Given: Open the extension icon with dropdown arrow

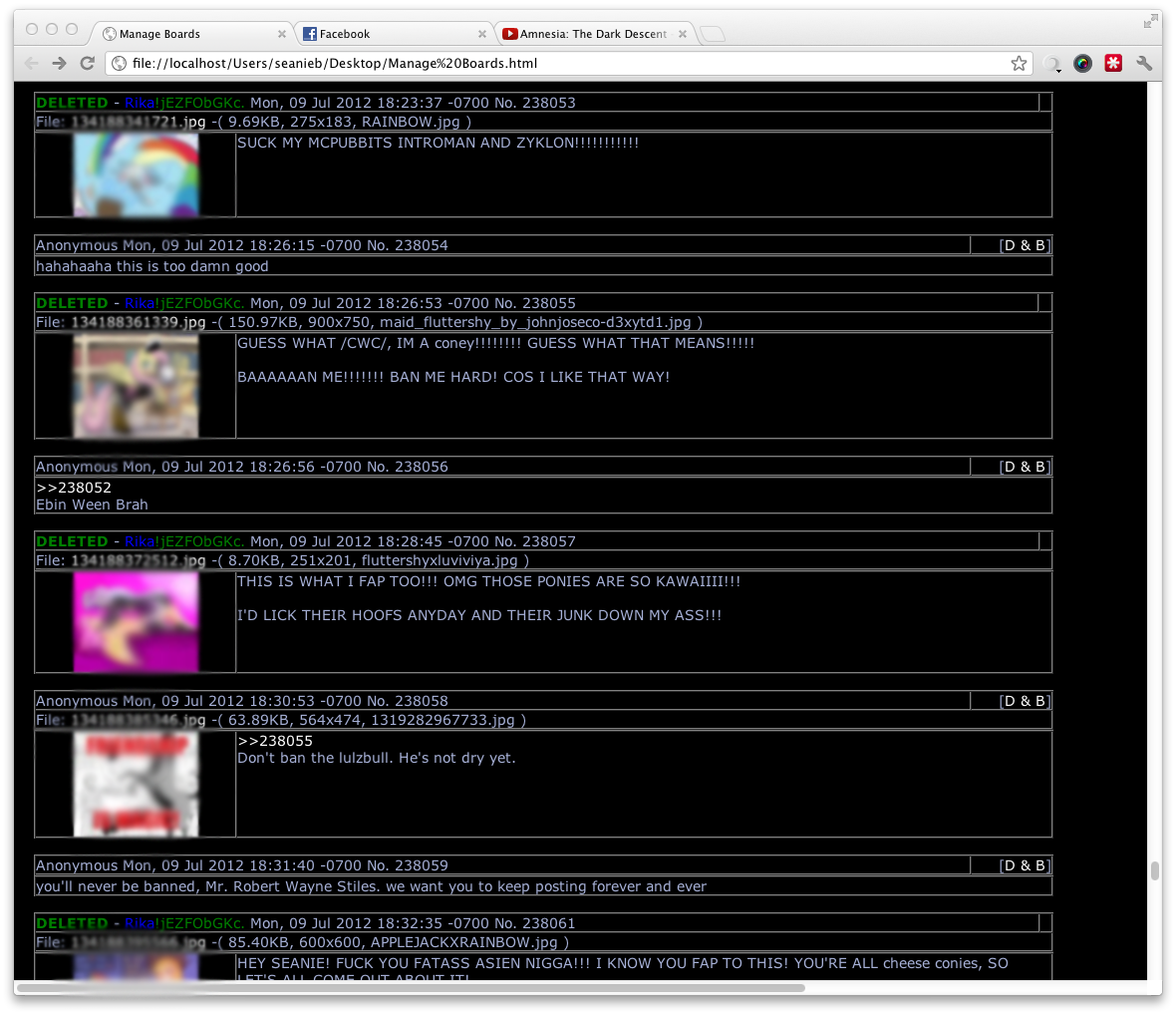Looking at the screenshot, I should [1053, 64].
